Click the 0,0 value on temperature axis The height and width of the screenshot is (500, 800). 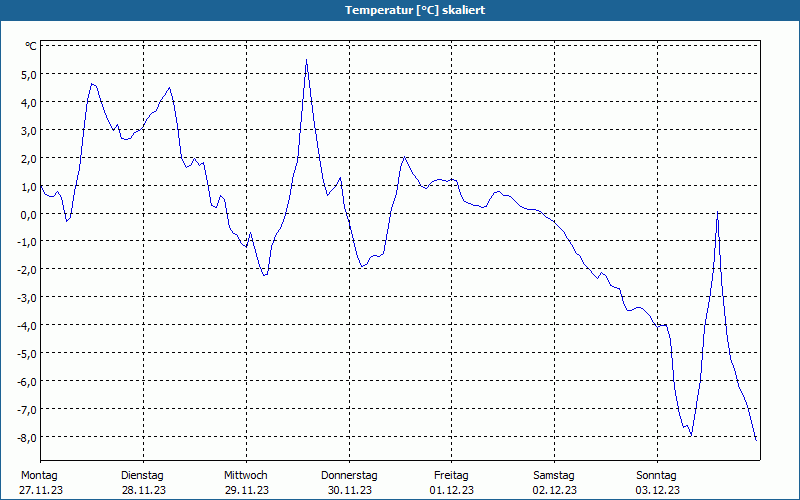click(28, 214)
